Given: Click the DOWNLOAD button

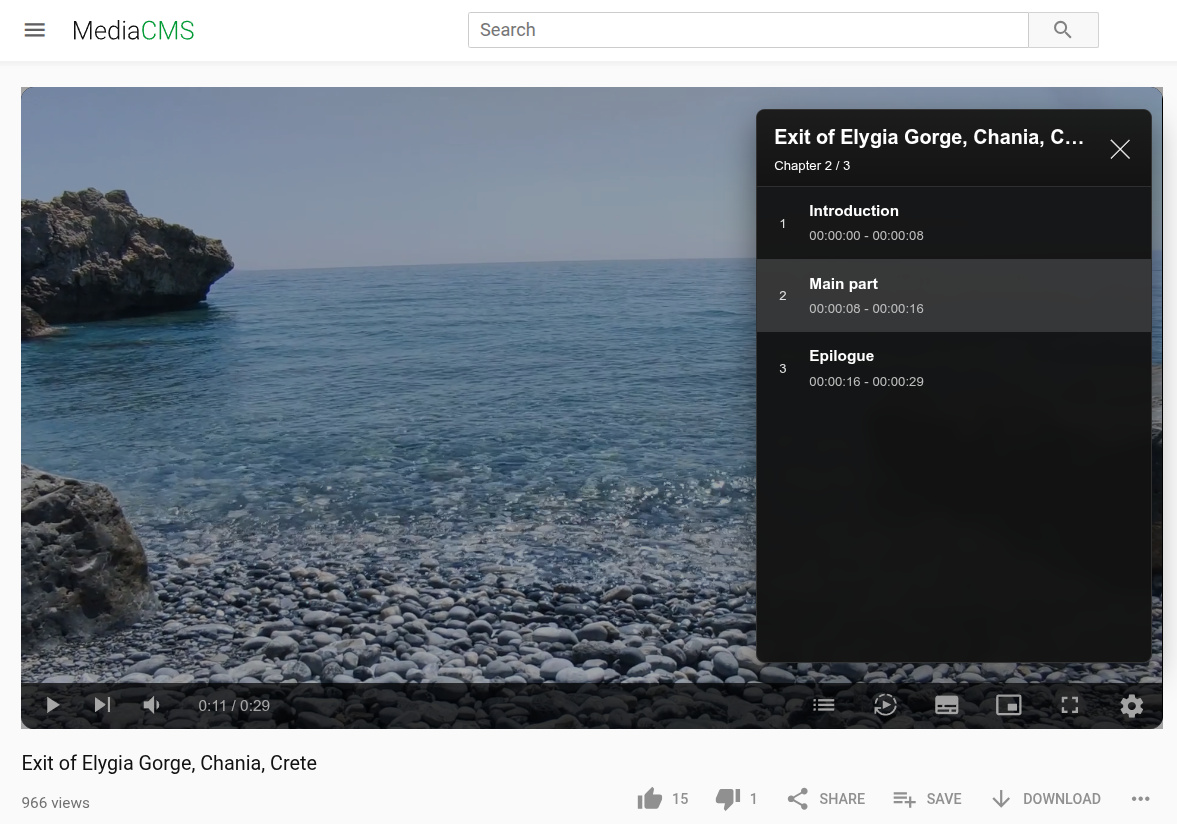Looking at the screenshot, I should coord(1045,799).
